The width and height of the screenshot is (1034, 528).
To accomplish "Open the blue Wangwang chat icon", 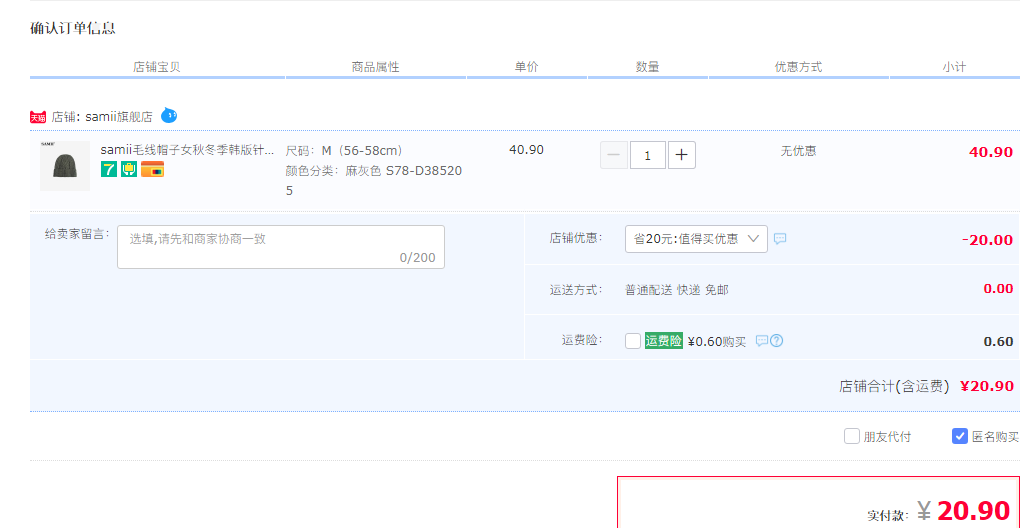I will 169,115.
